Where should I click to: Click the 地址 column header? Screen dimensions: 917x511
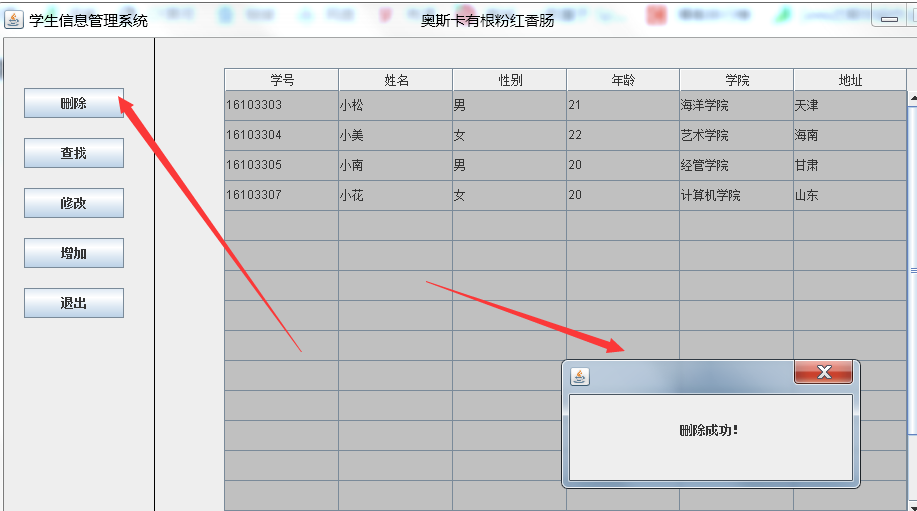[x=850, y=80]
